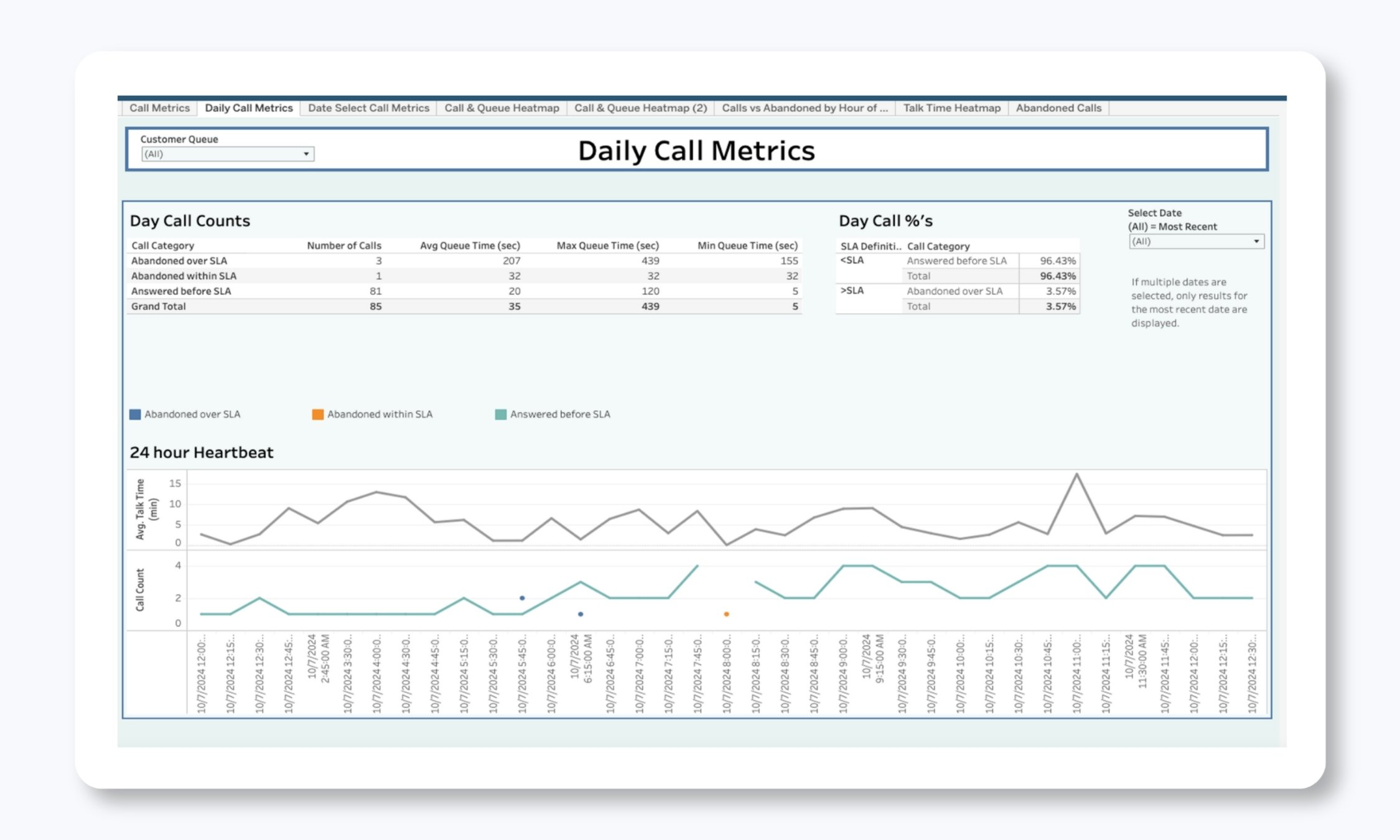The width and height of the screenshot is (1400, 840).
Task: Click the blue Abandoned over SLA legend swatch
Action: (134, 413)
